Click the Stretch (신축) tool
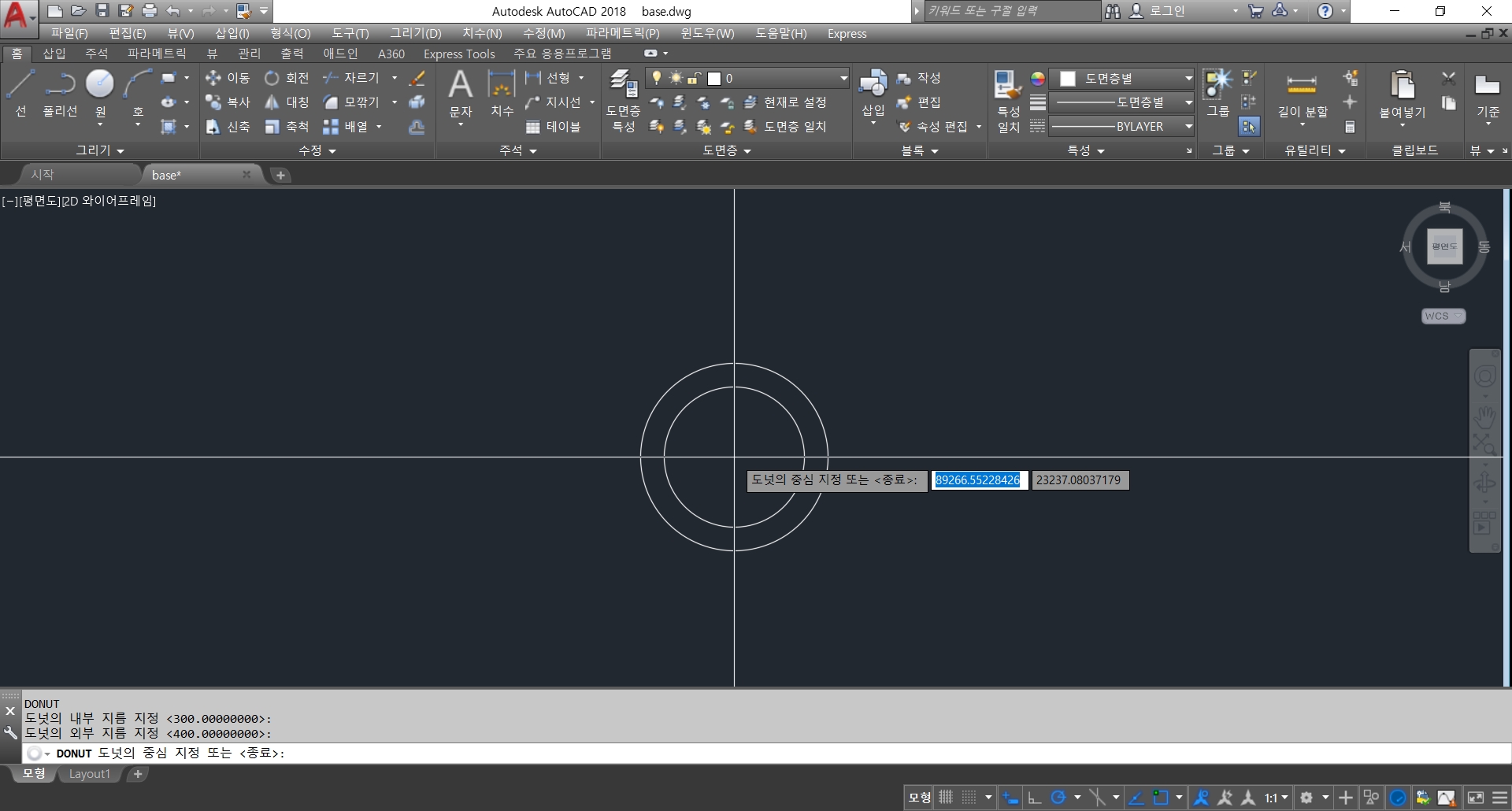 227,127
